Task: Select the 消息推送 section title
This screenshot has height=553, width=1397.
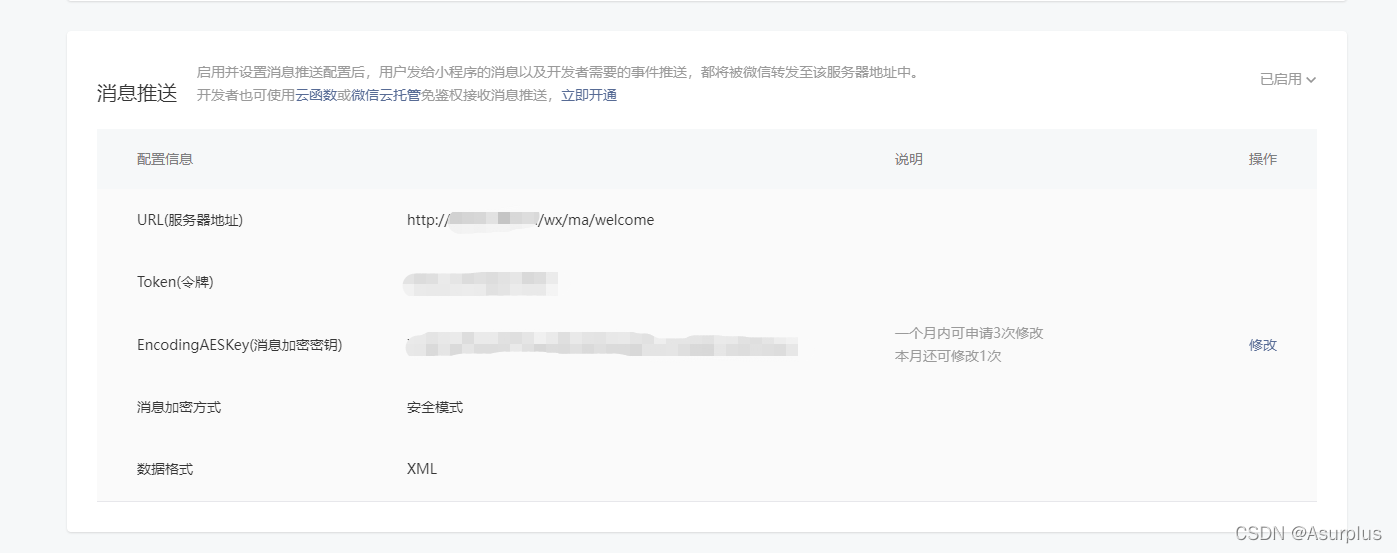Action: coord(137,93)
